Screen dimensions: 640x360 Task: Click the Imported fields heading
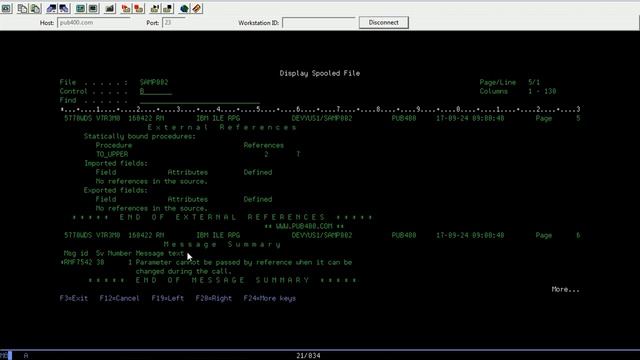click(116, 163)
